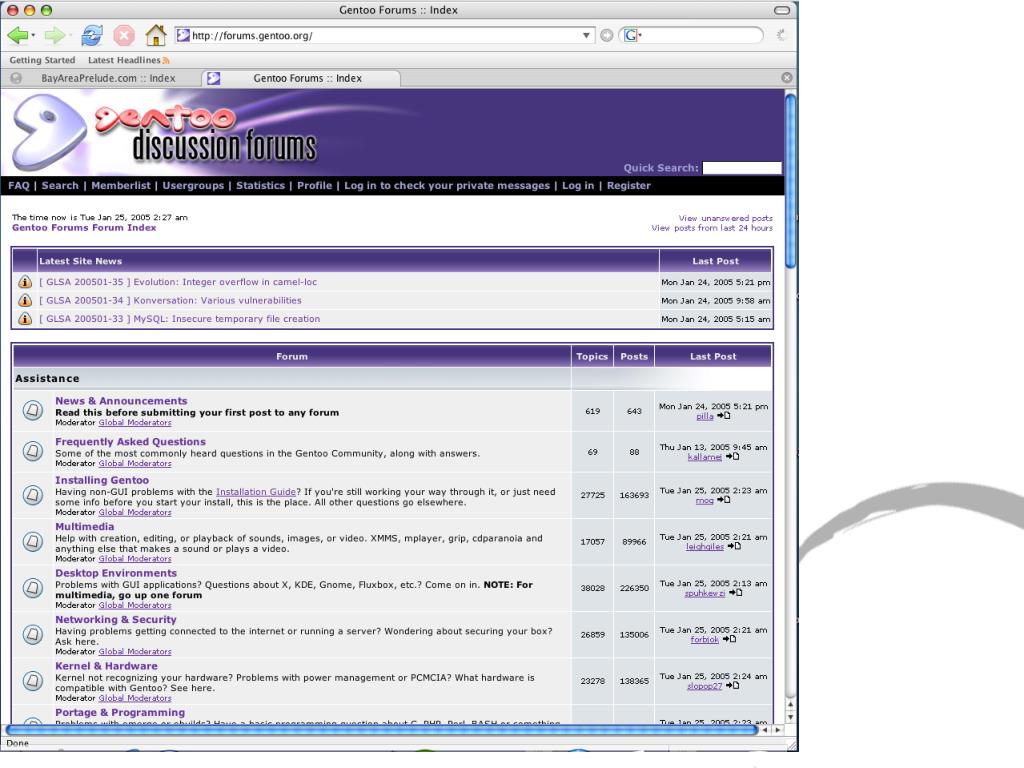1024x768 pixels.
Task: Open Usergroups in the forum nav bar
Action: point(193,185)
